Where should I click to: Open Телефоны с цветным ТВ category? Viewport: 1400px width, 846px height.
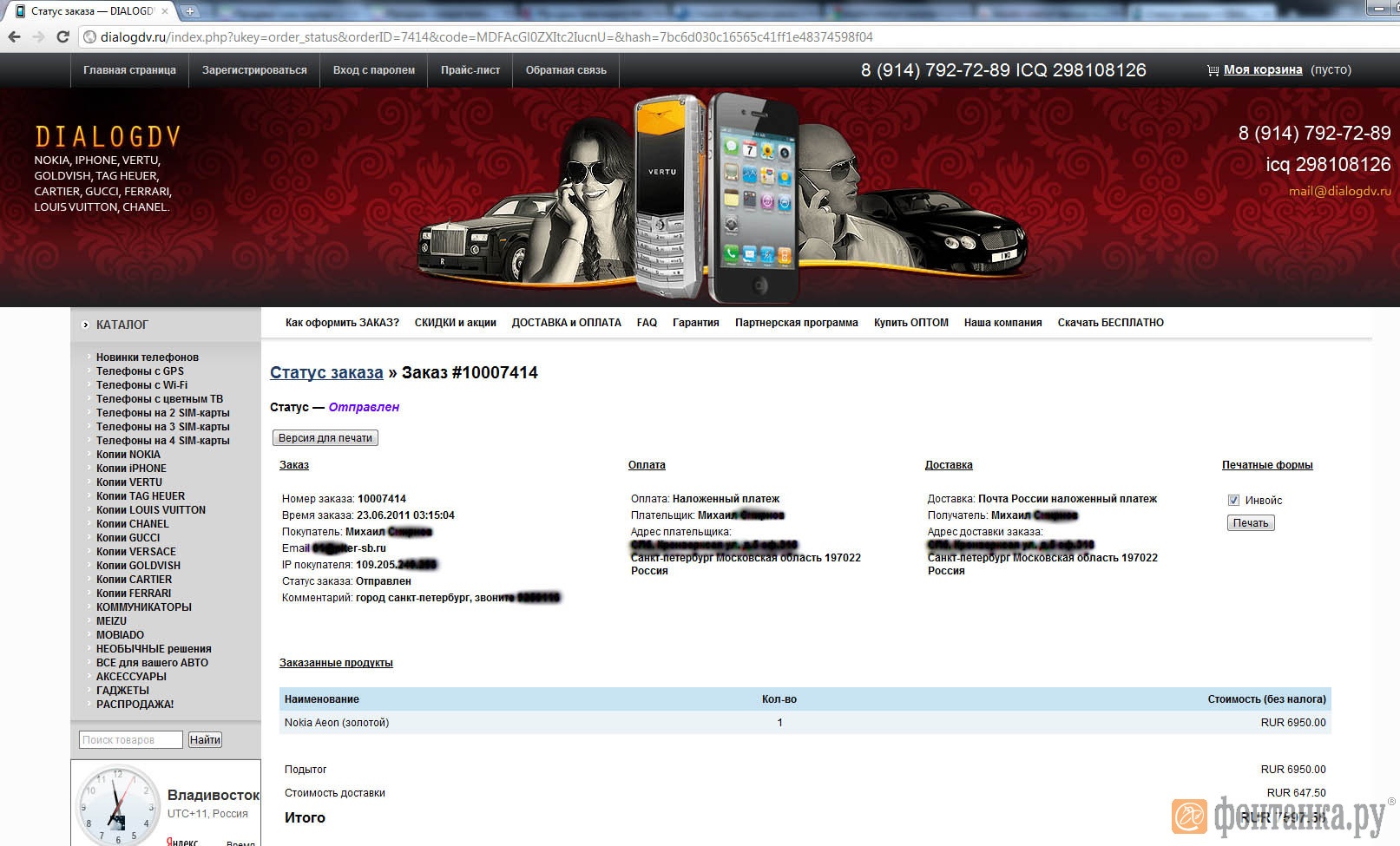coord(160,399)
